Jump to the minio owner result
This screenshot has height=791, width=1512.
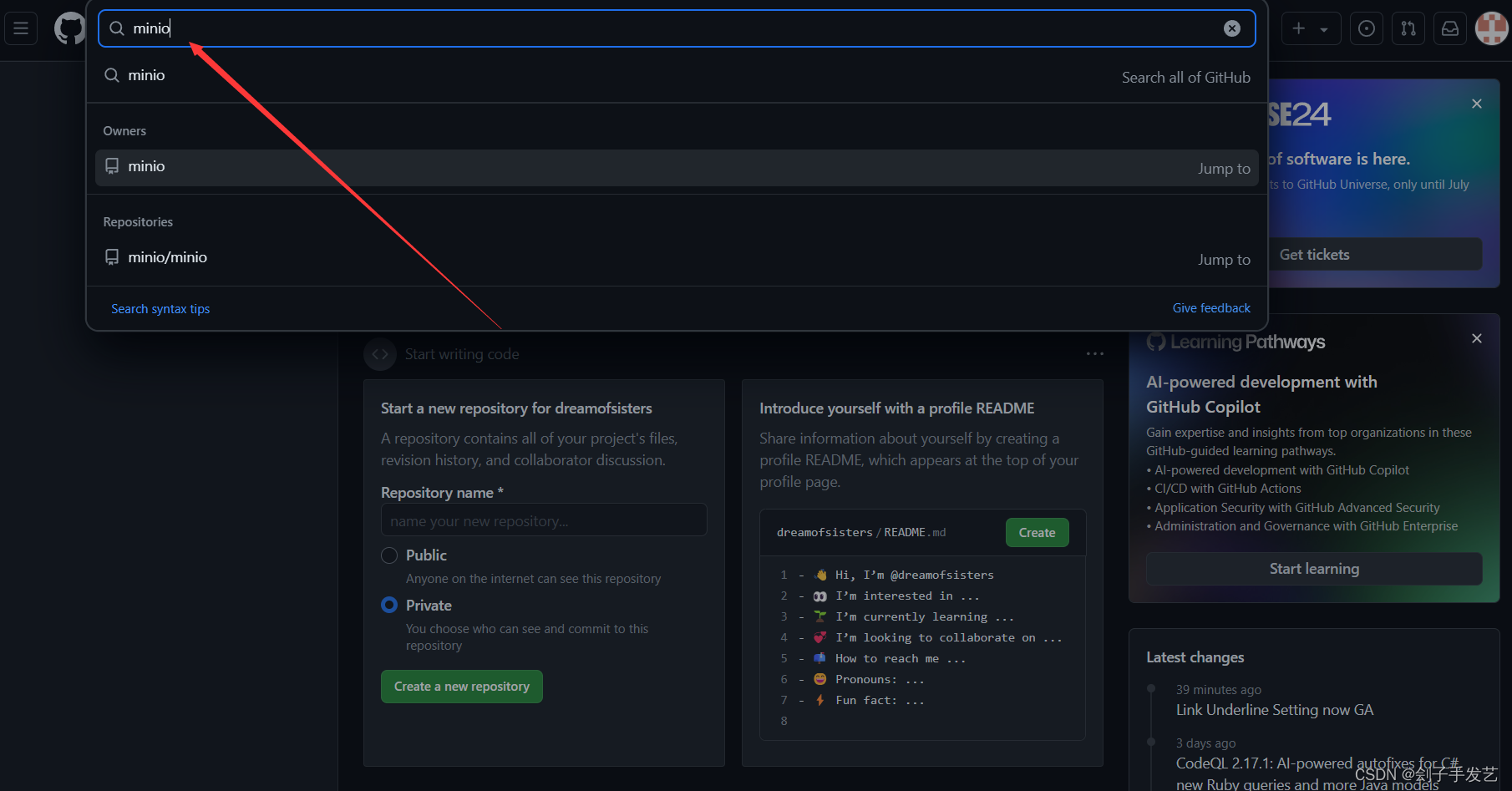pos(677,167)
